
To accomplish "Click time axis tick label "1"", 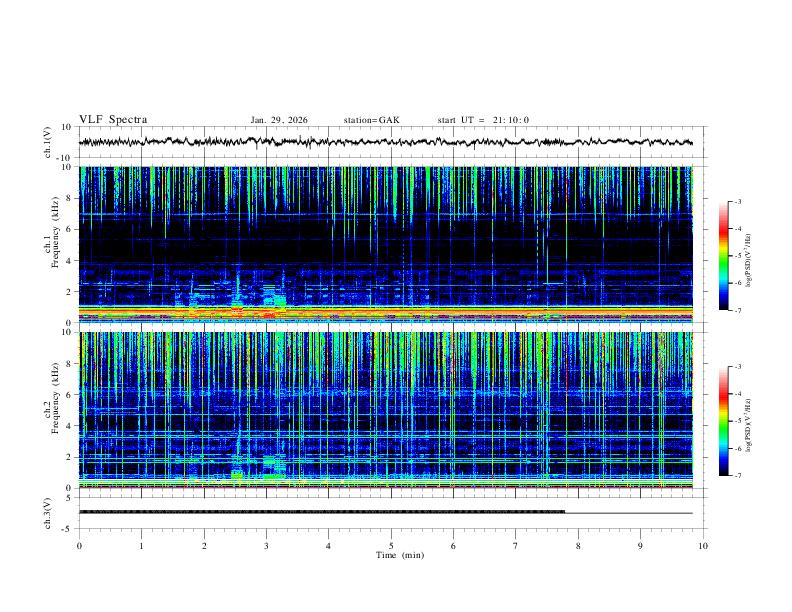I will click(141, 546).
